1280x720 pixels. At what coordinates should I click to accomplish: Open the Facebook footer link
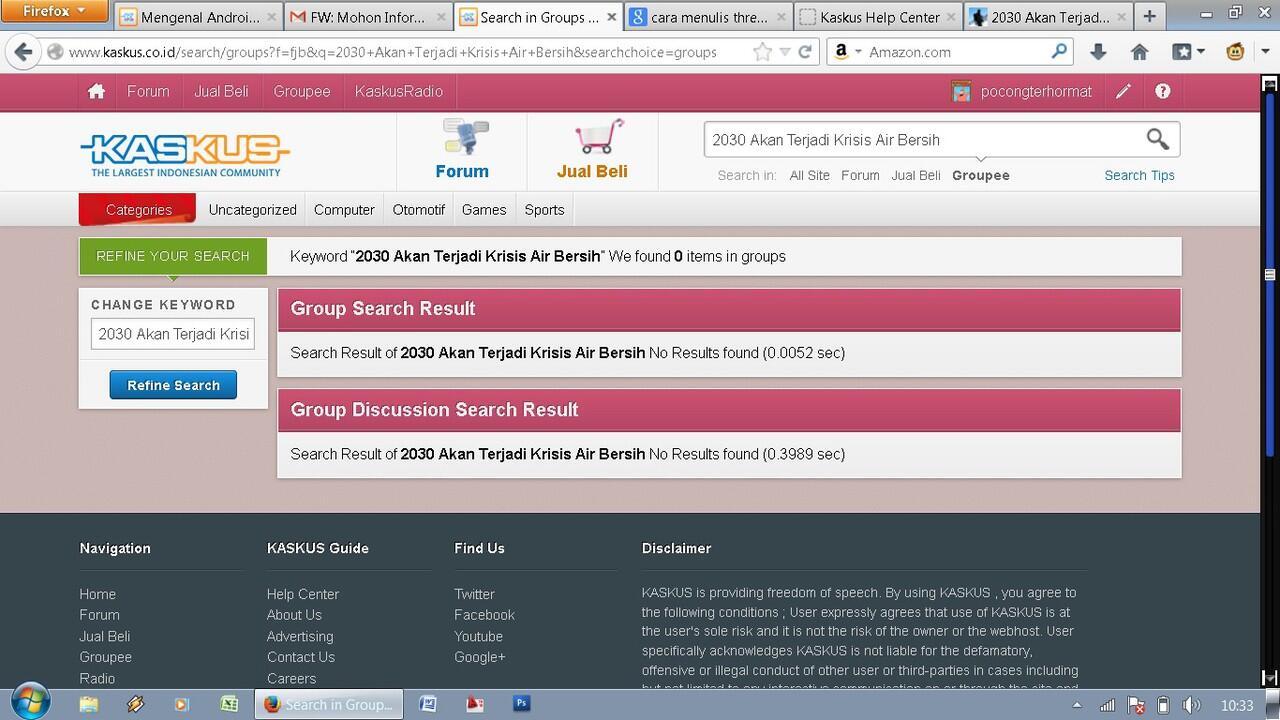(x=484, y=615)
